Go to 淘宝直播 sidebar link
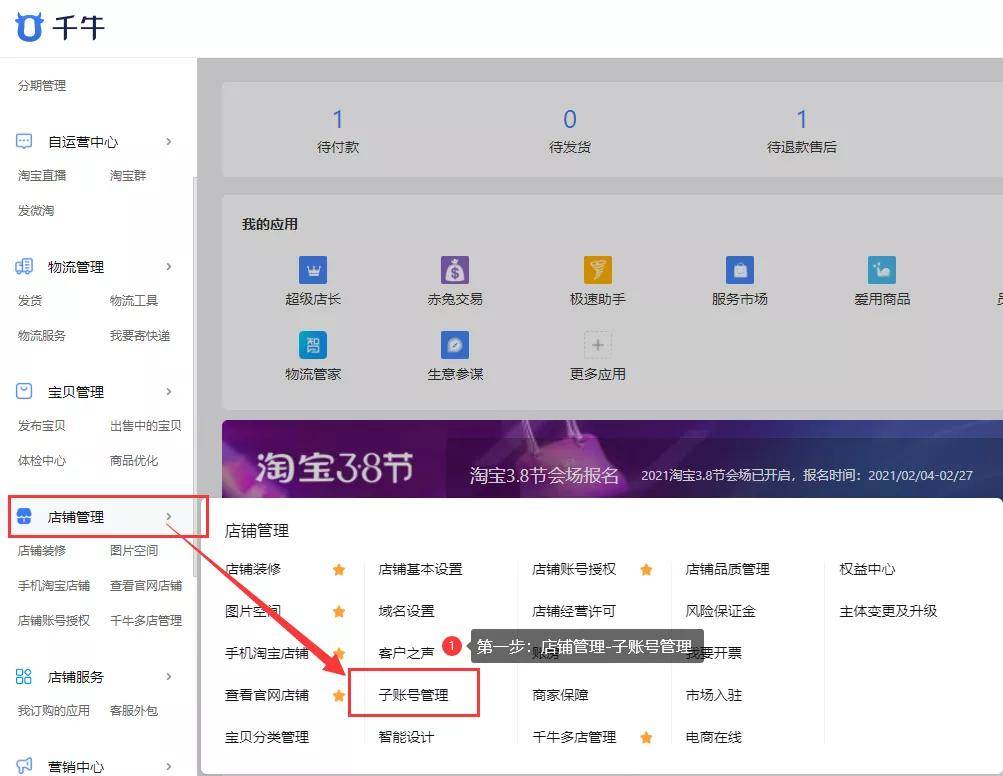Image resolution: width=1003 pixels, height=776 pixels. pos(42,175)
